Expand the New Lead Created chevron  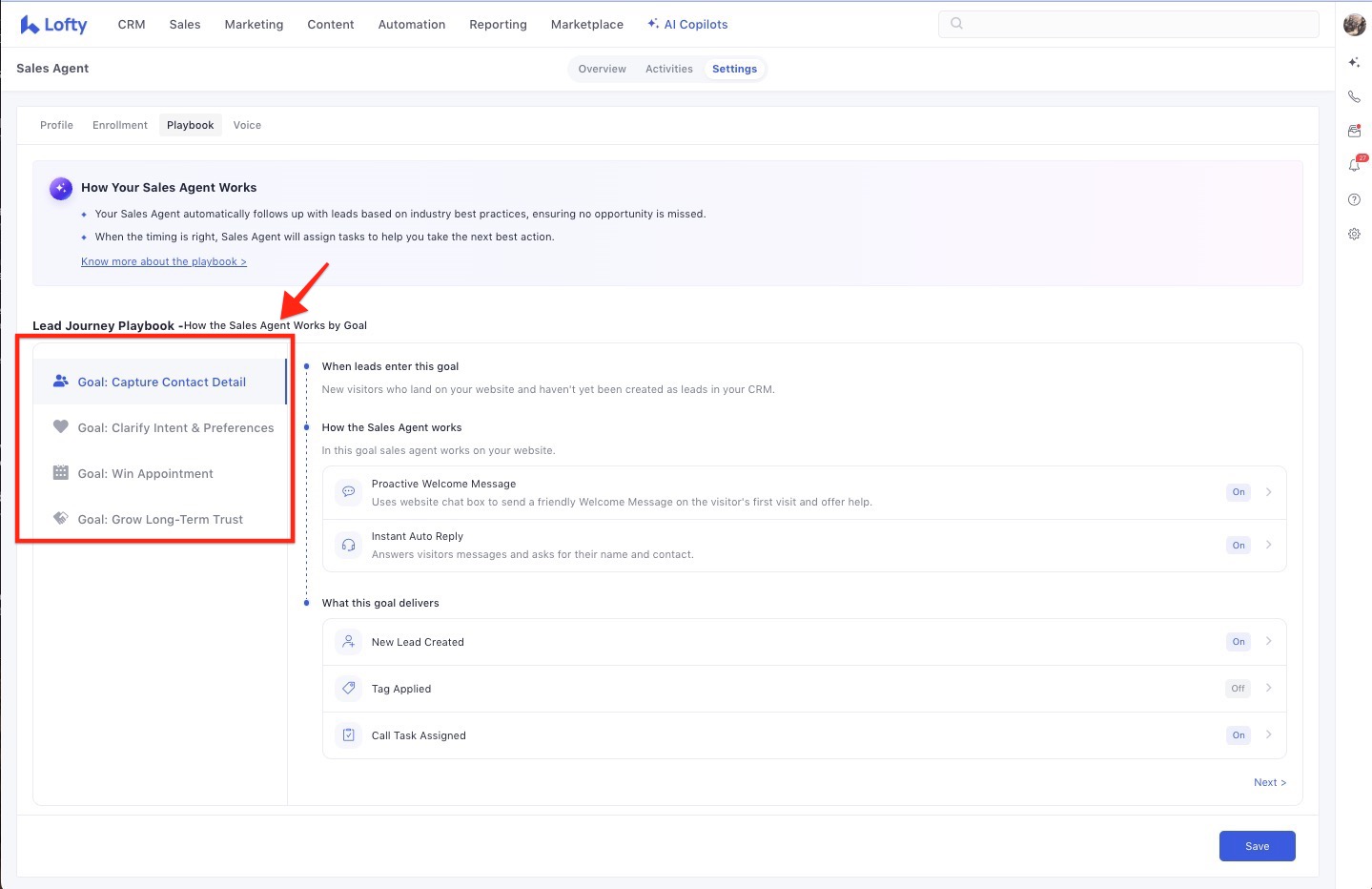click(x=1269, y=642)
